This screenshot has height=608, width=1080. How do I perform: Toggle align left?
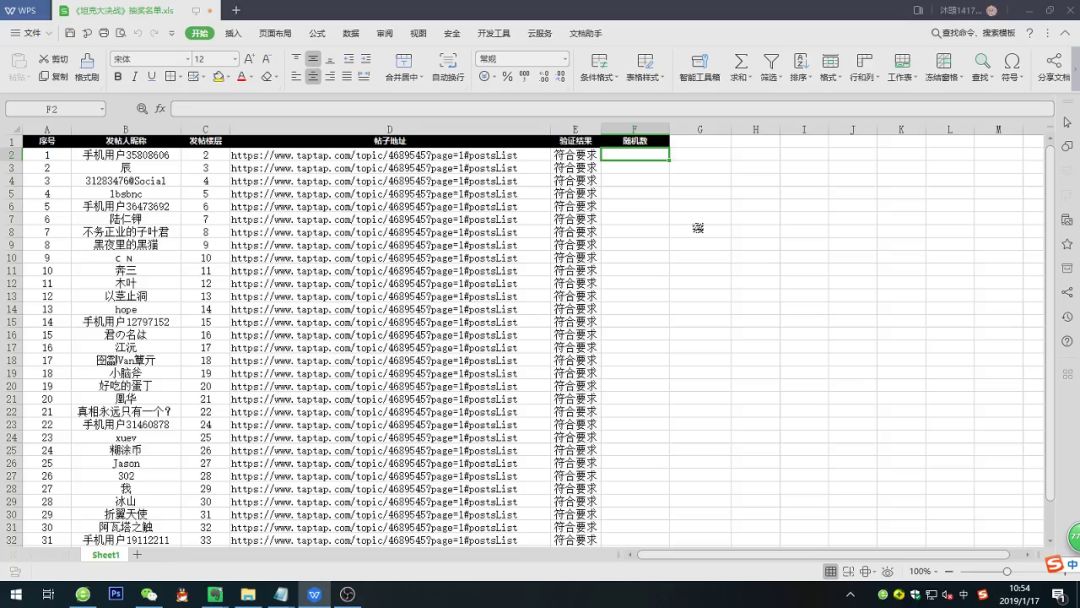coord(296,76)
